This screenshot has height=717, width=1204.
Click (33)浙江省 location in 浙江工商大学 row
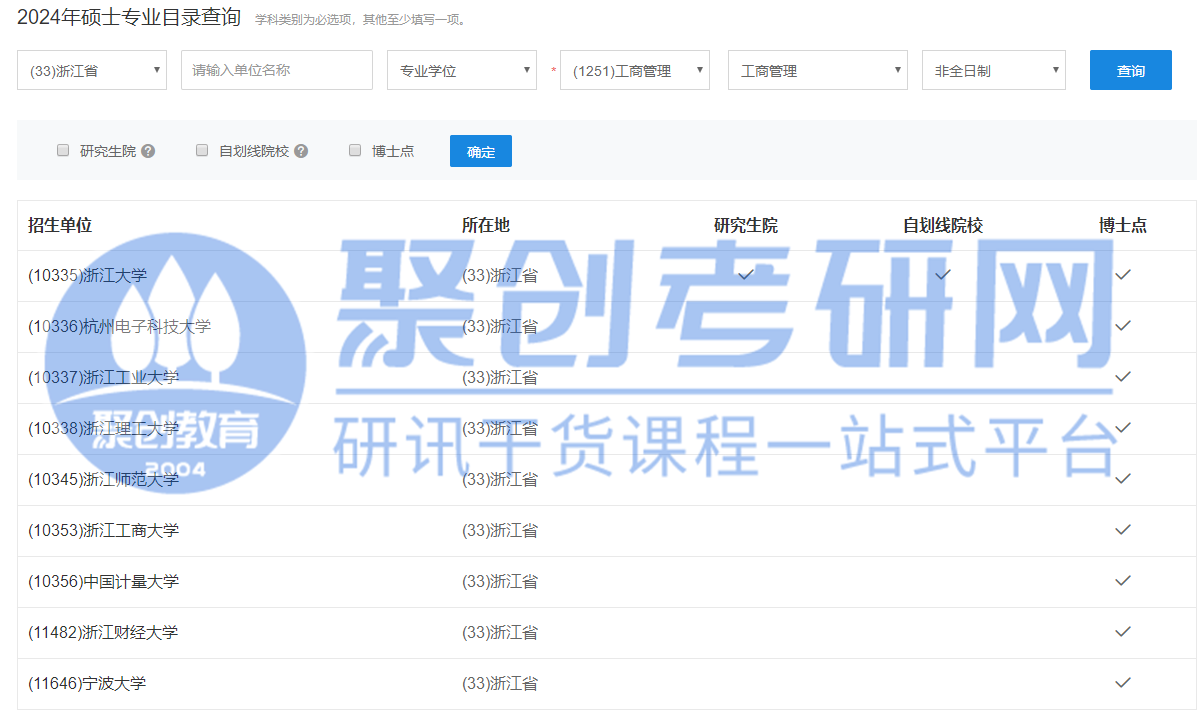click(500, 531)
